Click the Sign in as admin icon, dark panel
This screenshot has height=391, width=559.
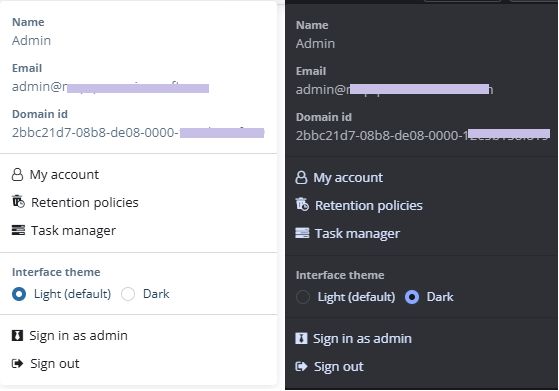tap(301, 338)
